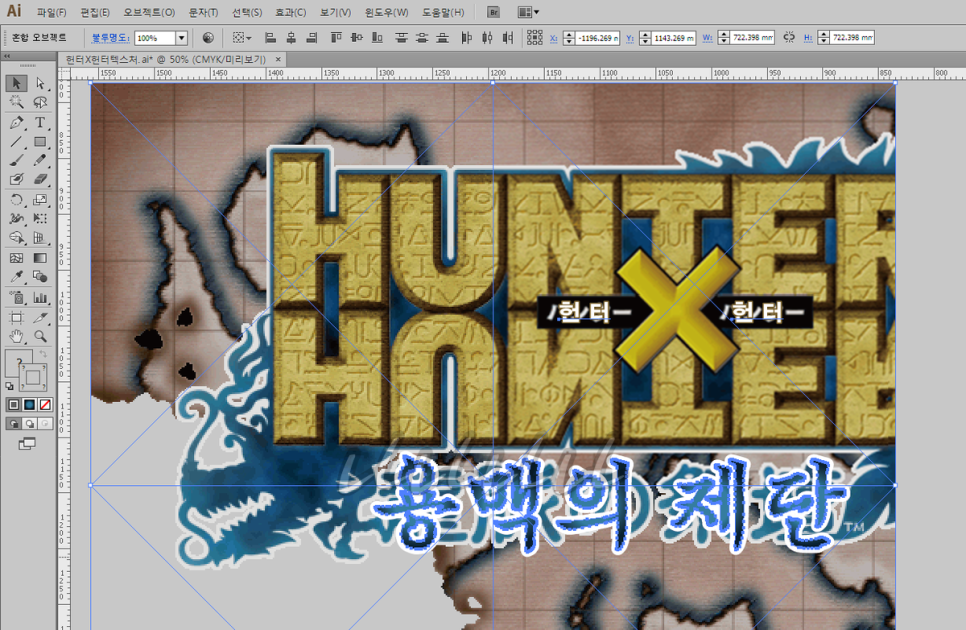Select the Eraser tool

[x=40, y=179]
